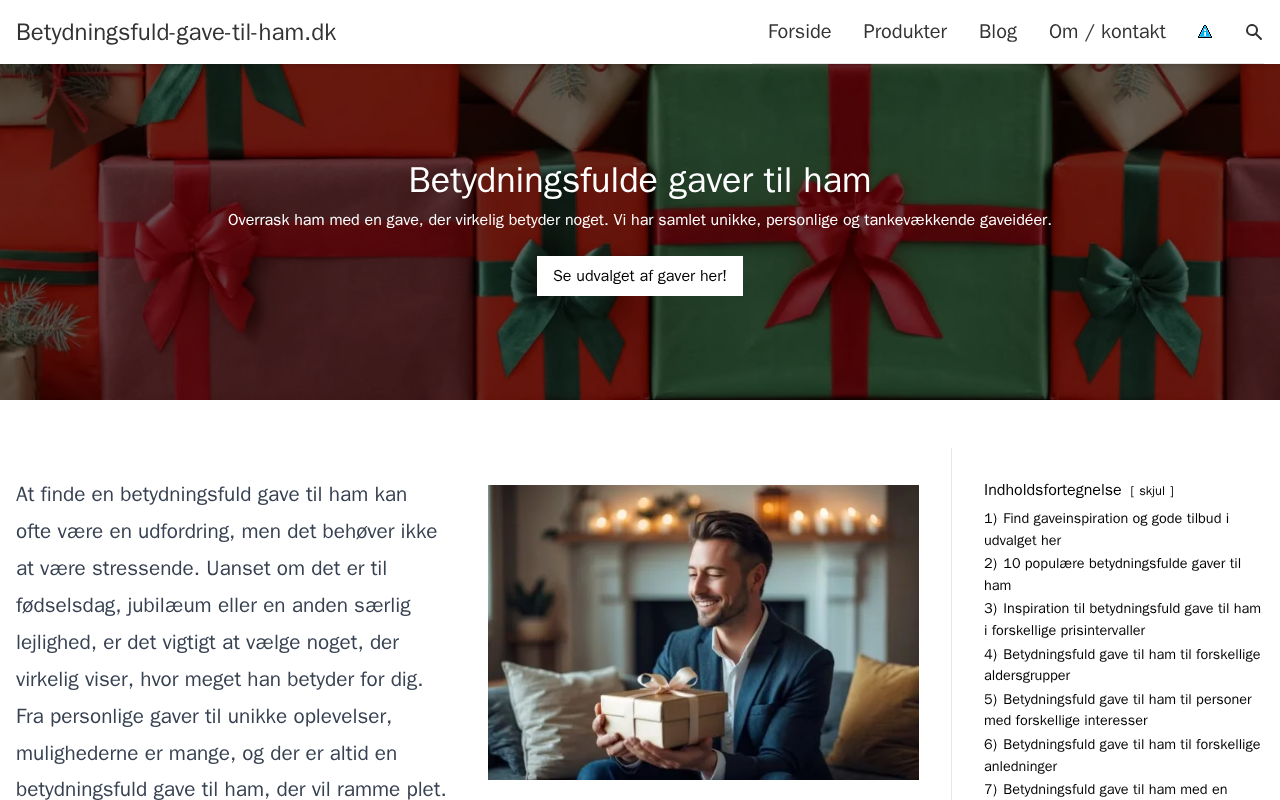
Task: Click the blue triangle icon in navbar
Action: pyautogui.click(x=1205, y=32)
